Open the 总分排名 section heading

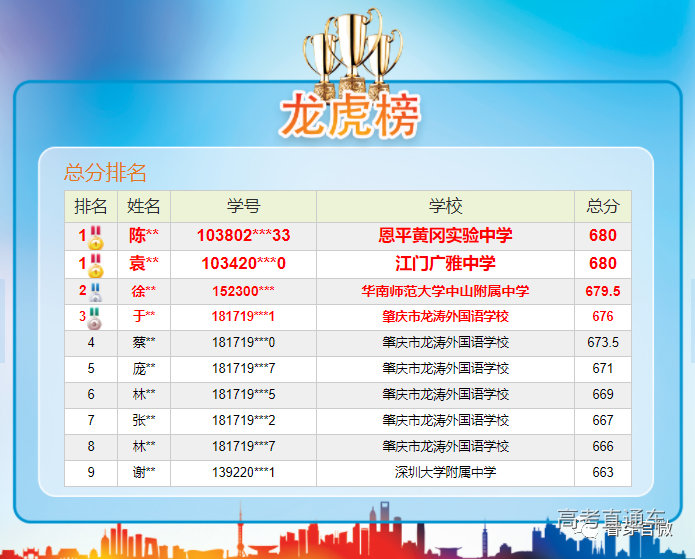tap(105, 172)
